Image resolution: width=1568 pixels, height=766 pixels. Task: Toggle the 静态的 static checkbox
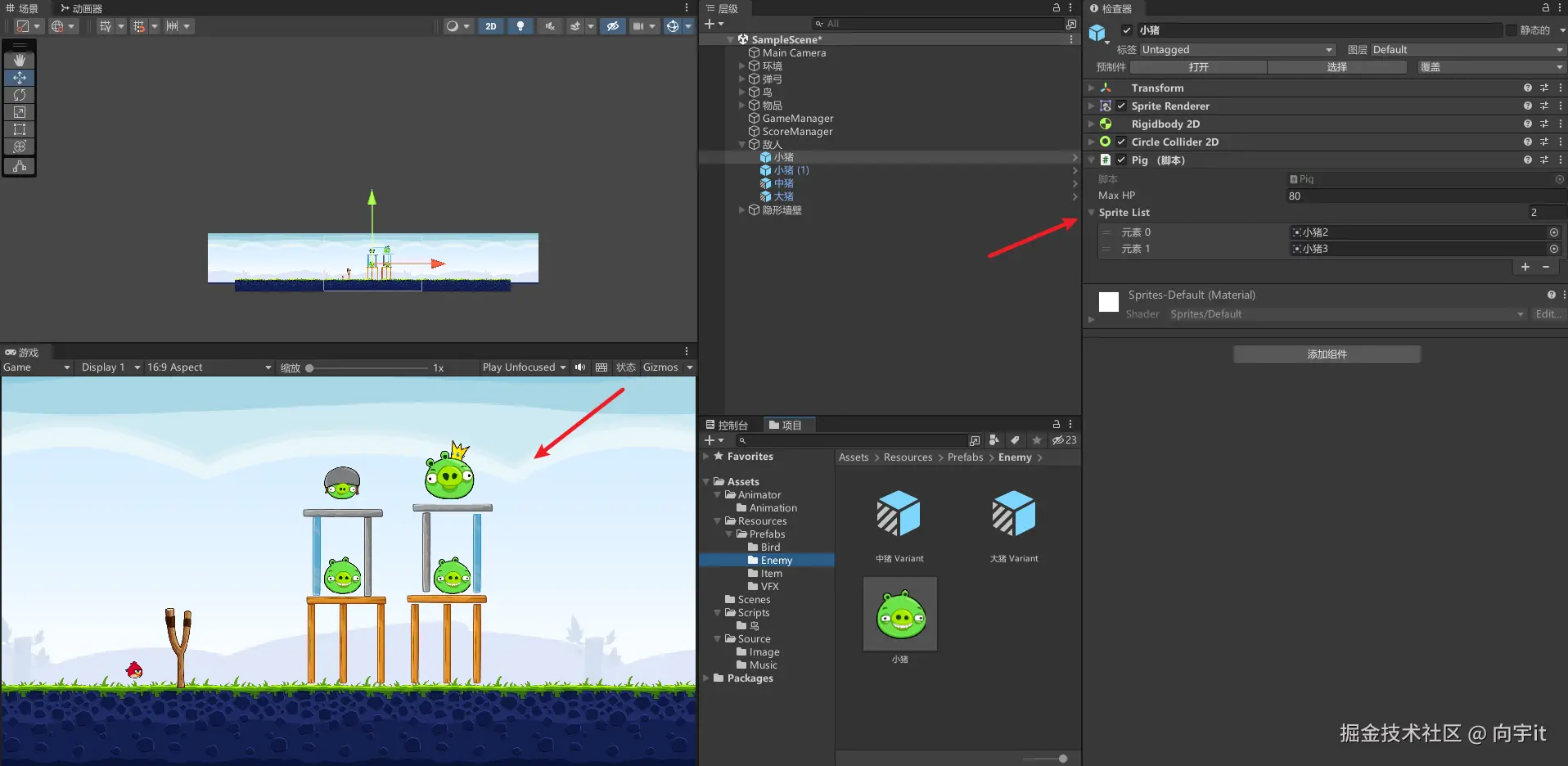pos(1511,30)
